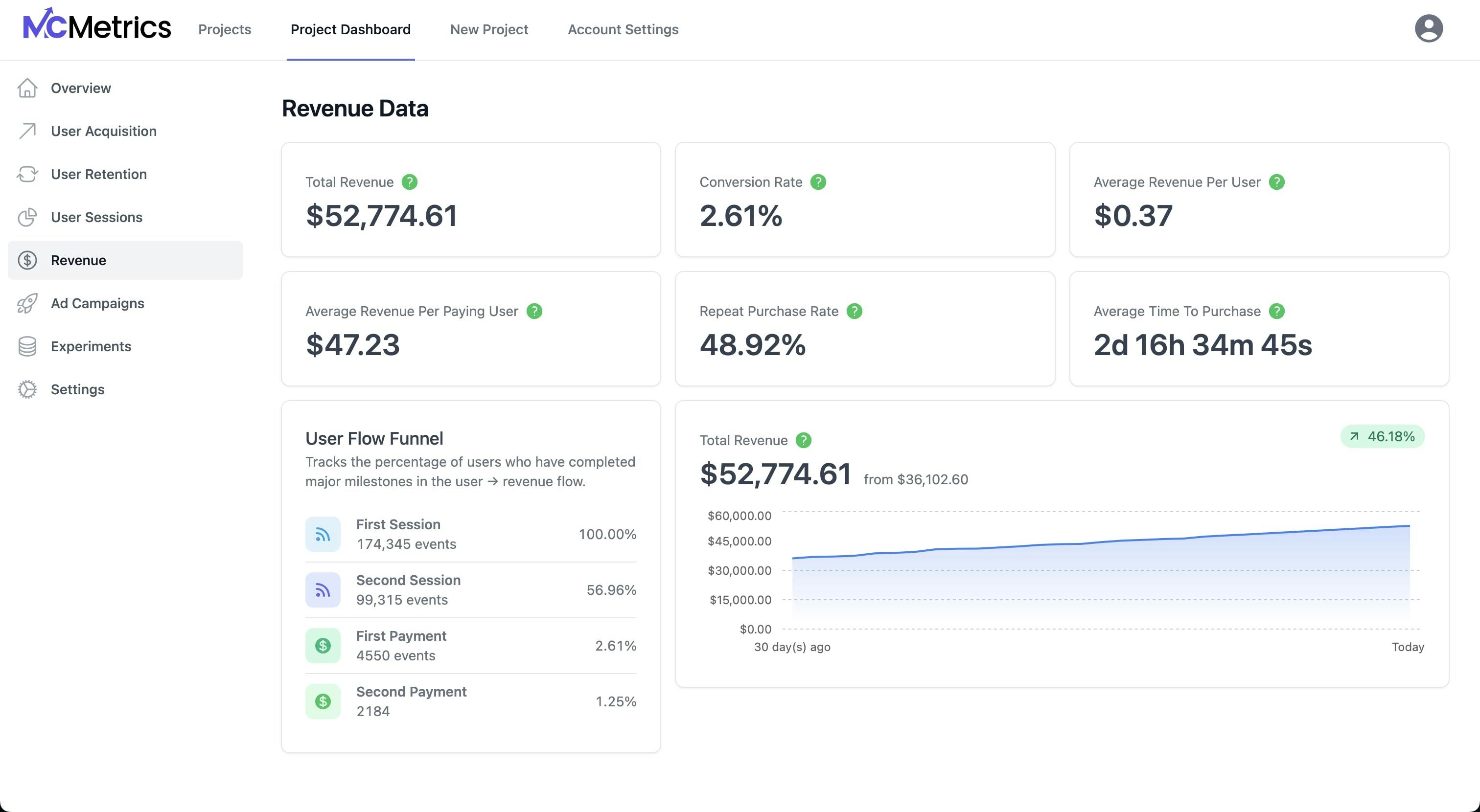The image size is (1480, 812).
Task: Click the 48.92% repeat purchase value
Action: pos(753,345)
